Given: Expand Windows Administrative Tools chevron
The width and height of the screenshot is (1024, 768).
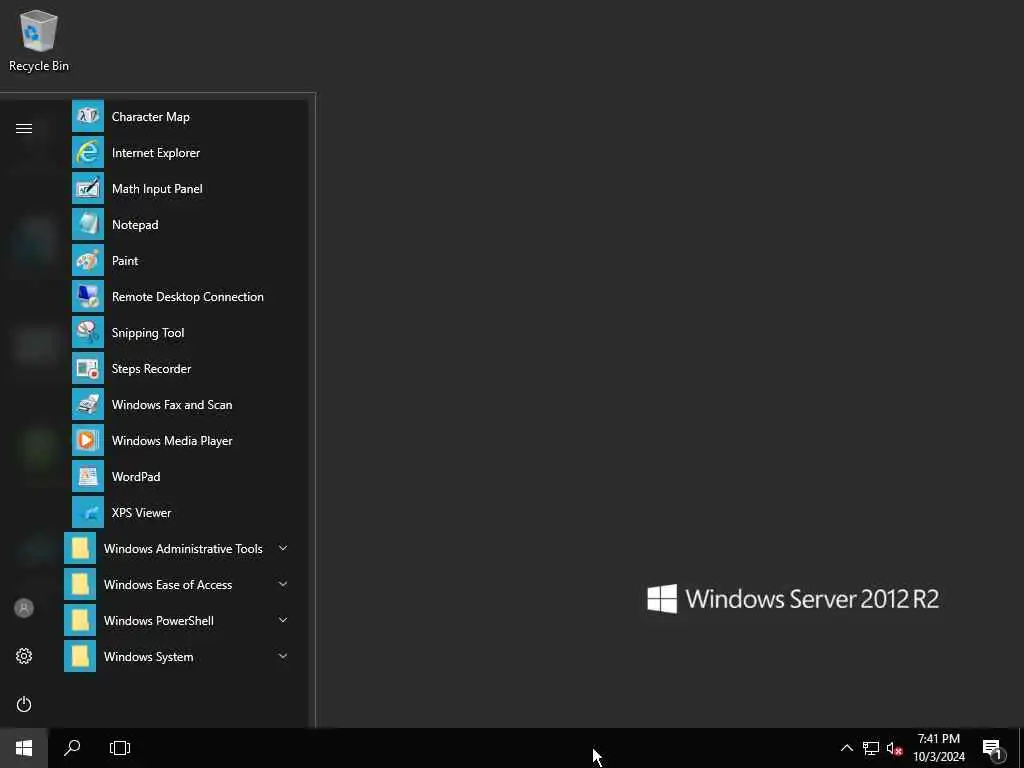Looking at the screenshot, I should point(283,548).
